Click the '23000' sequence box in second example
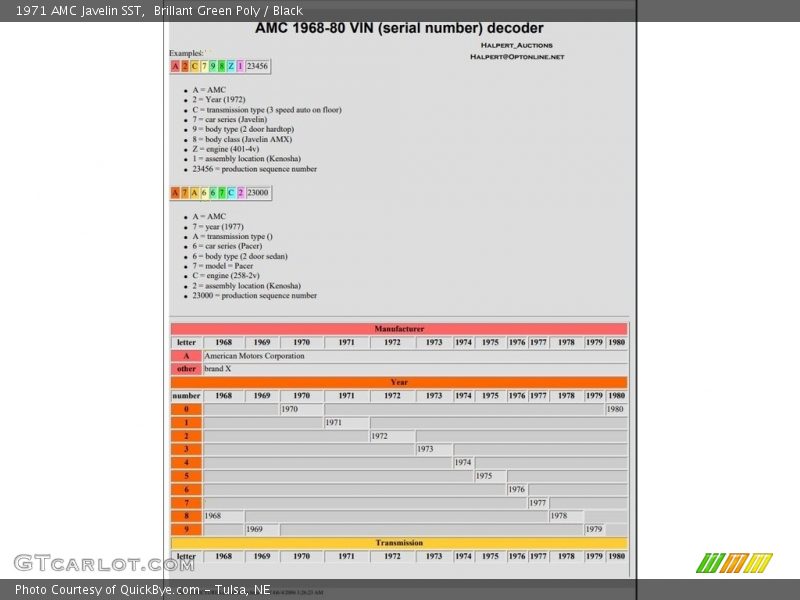 tap(258, 192)
